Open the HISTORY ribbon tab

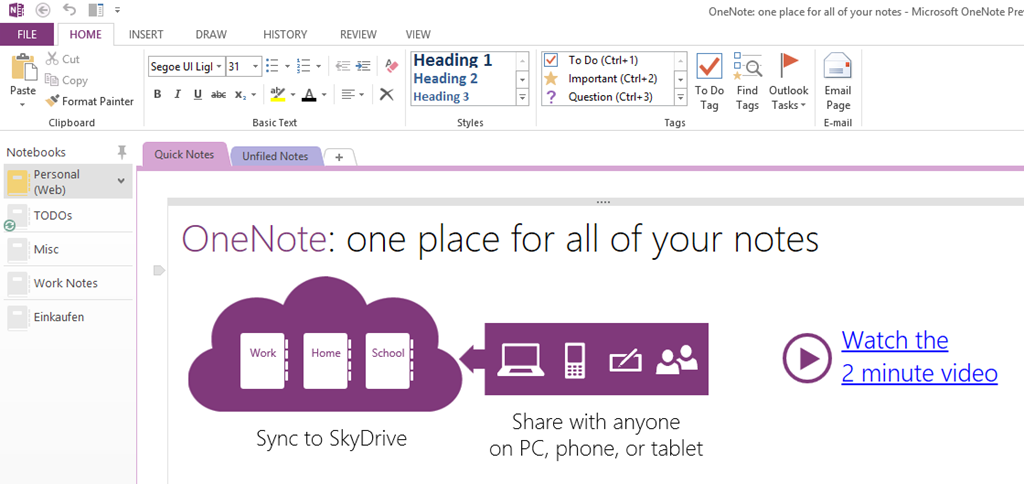pos(285,35)
